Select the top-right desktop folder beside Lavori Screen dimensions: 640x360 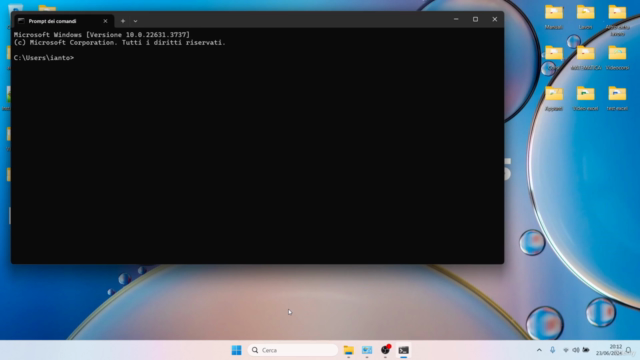617,20
